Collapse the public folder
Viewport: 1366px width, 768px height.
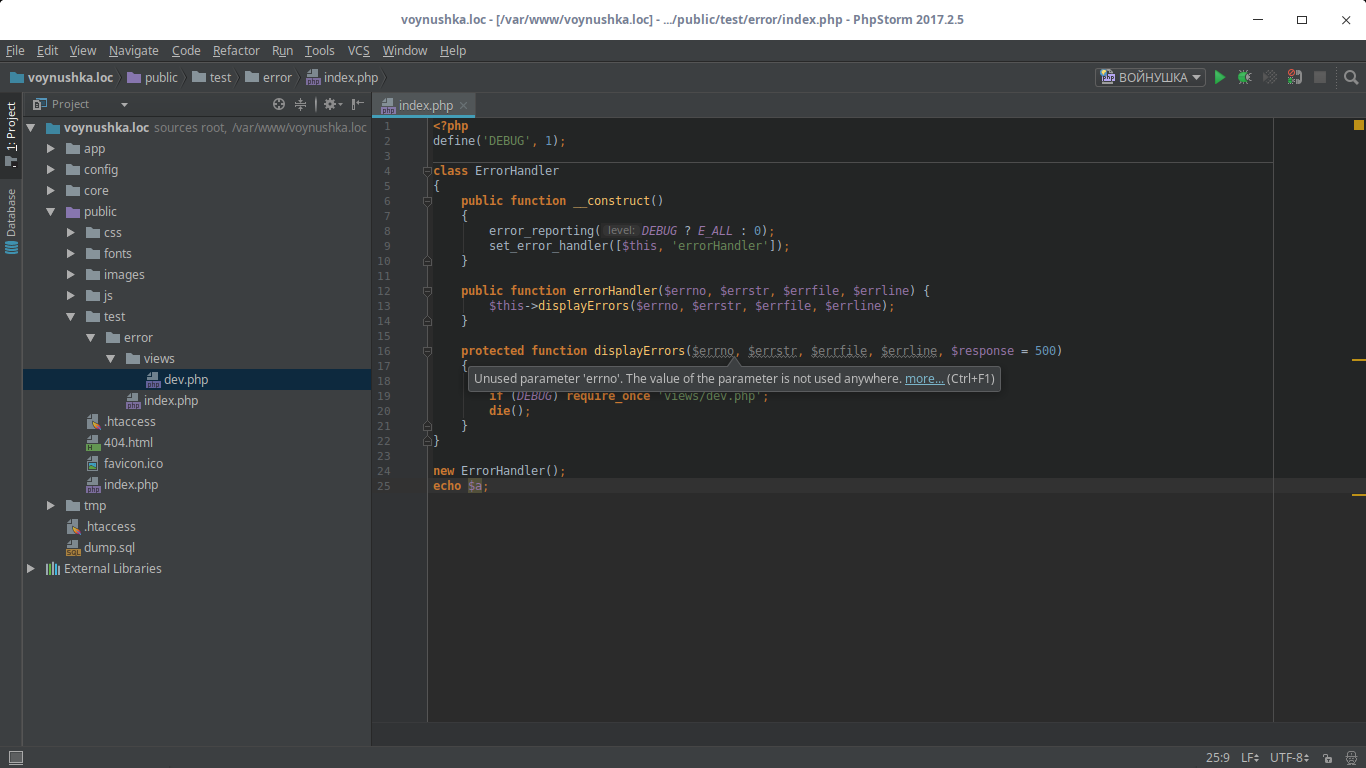tap(51, 211)
